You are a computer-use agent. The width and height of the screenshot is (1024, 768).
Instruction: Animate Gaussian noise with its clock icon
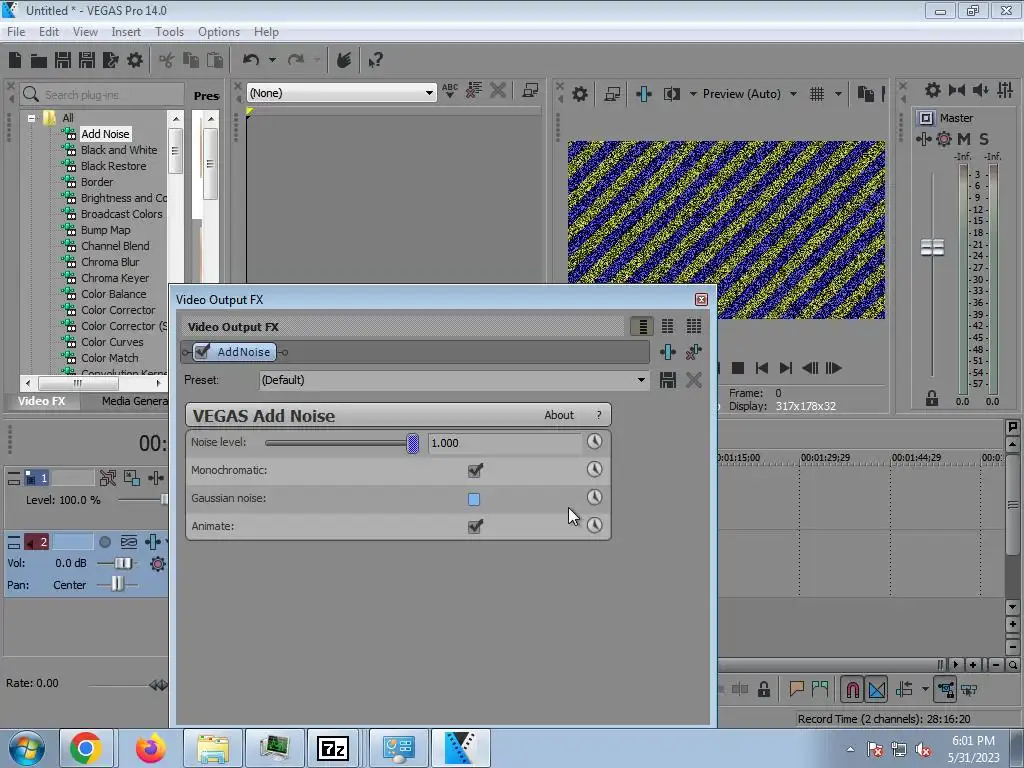[594, 497]
